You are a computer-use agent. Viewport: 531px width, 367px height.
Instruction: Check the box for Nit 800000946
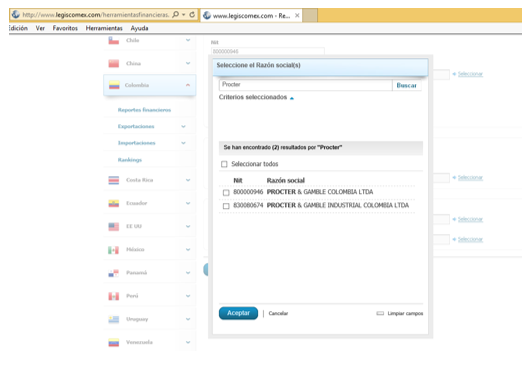(x=226, y=193)
